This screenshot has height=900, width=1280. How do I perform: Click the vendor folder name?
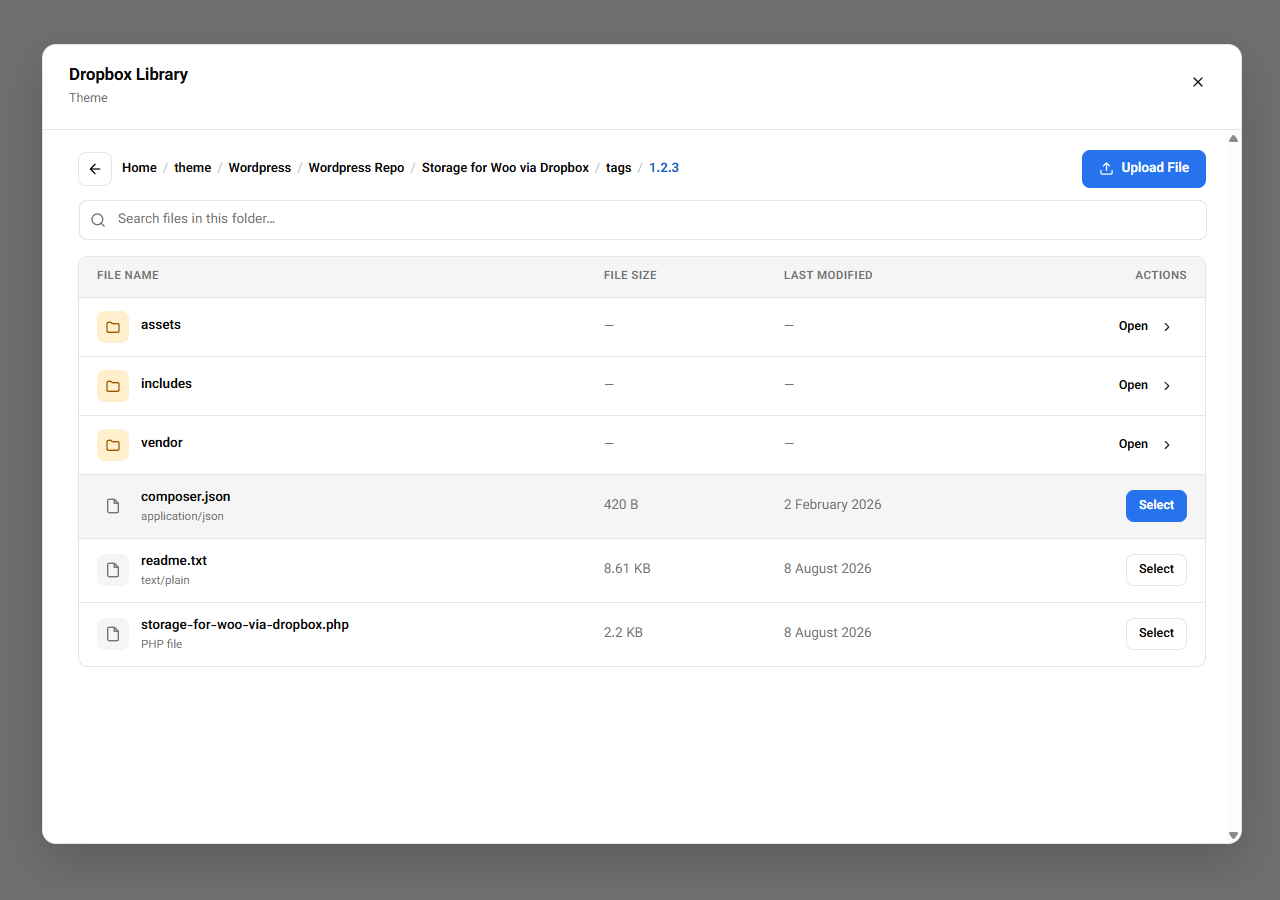162,443
